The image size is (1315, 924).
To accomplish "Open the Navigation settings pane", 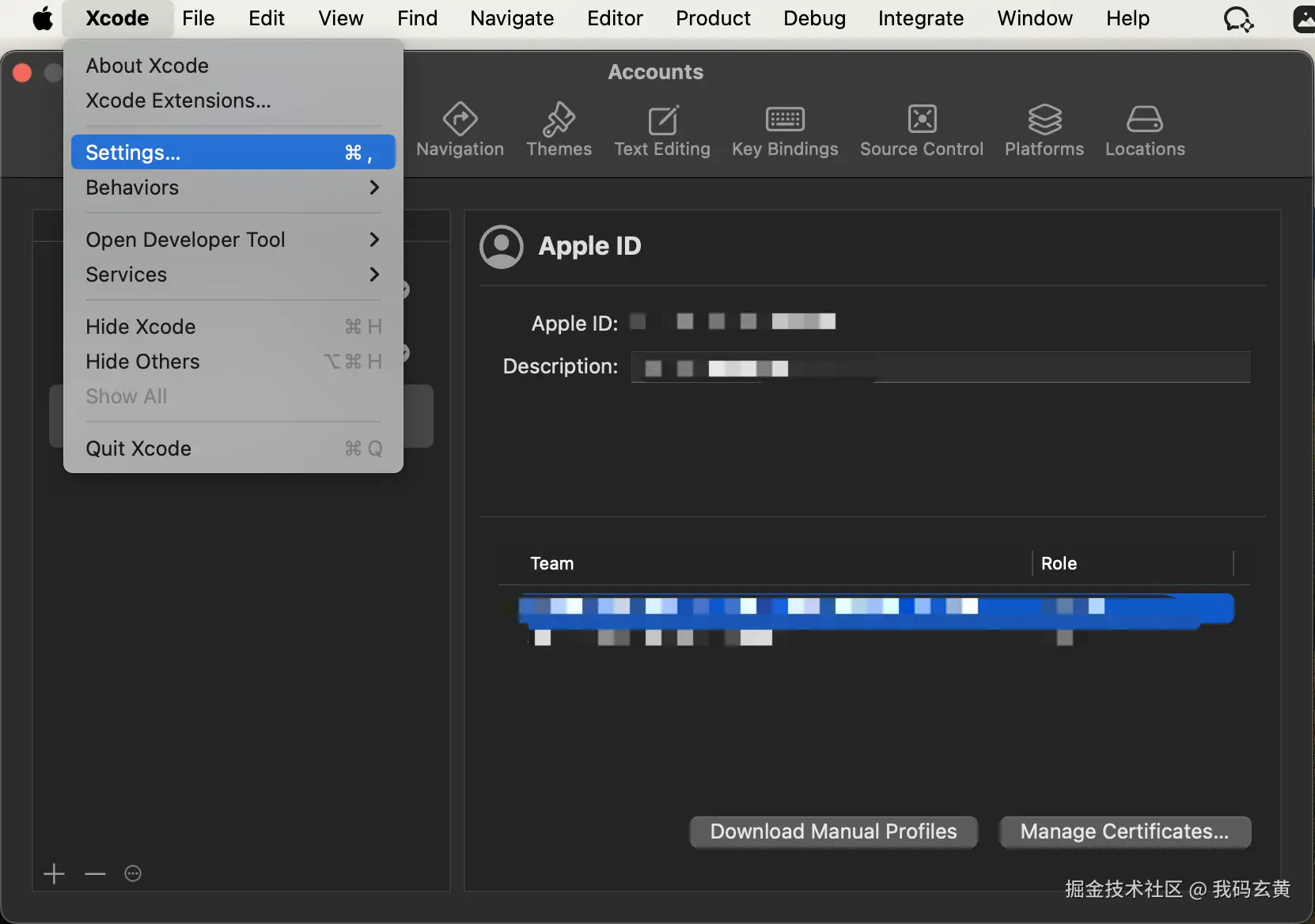I will [x=460, y=130].
